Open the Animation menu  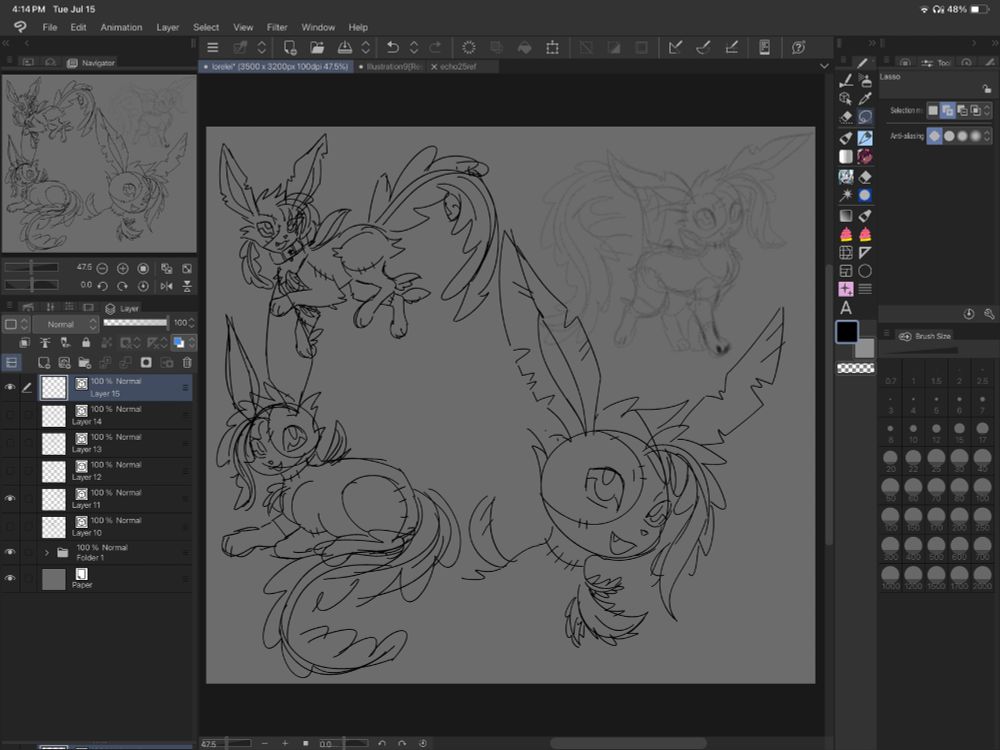coord(121,27)
